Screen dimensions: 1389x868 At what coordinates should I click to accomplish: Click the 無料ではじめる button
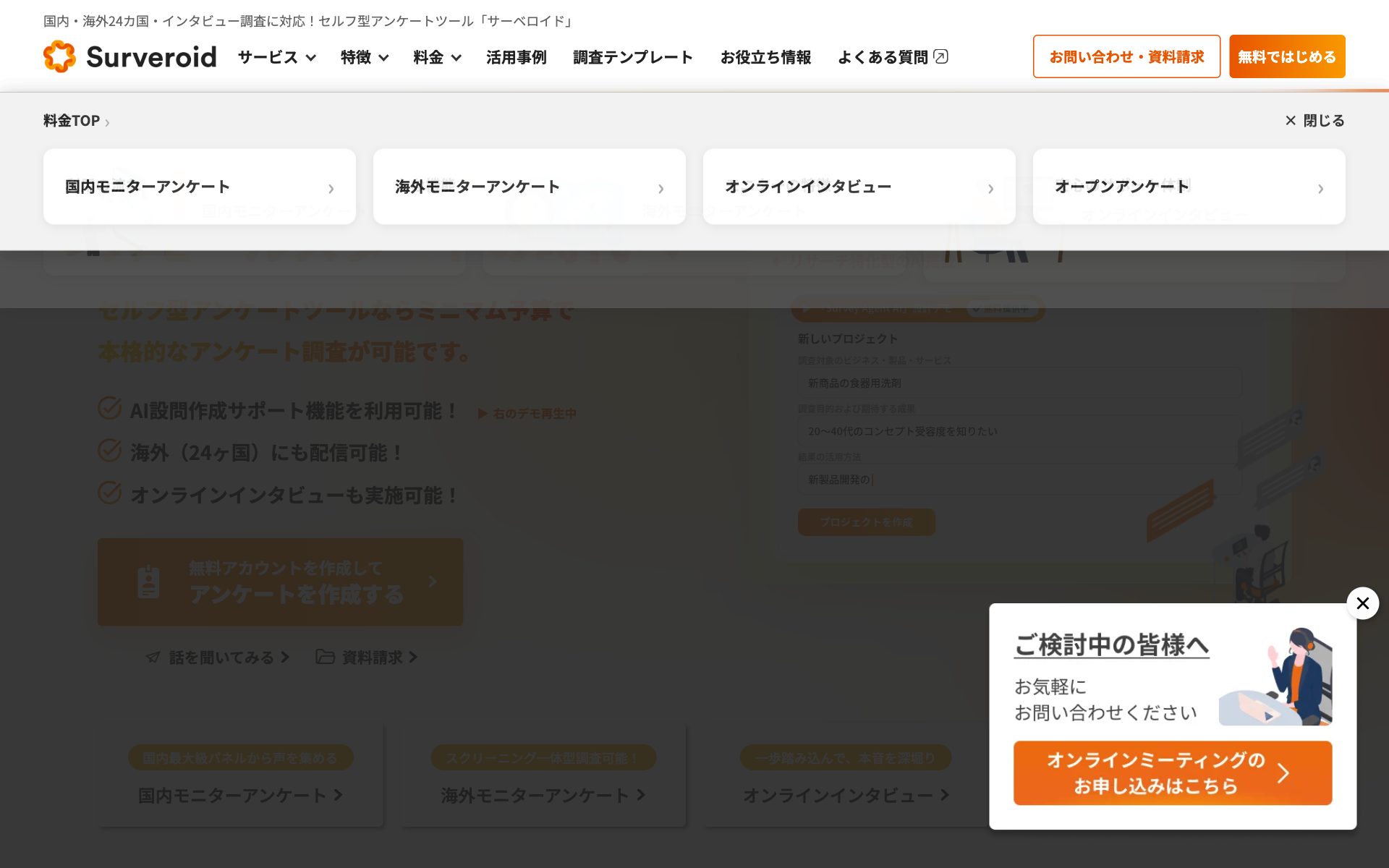point(1287,56)
